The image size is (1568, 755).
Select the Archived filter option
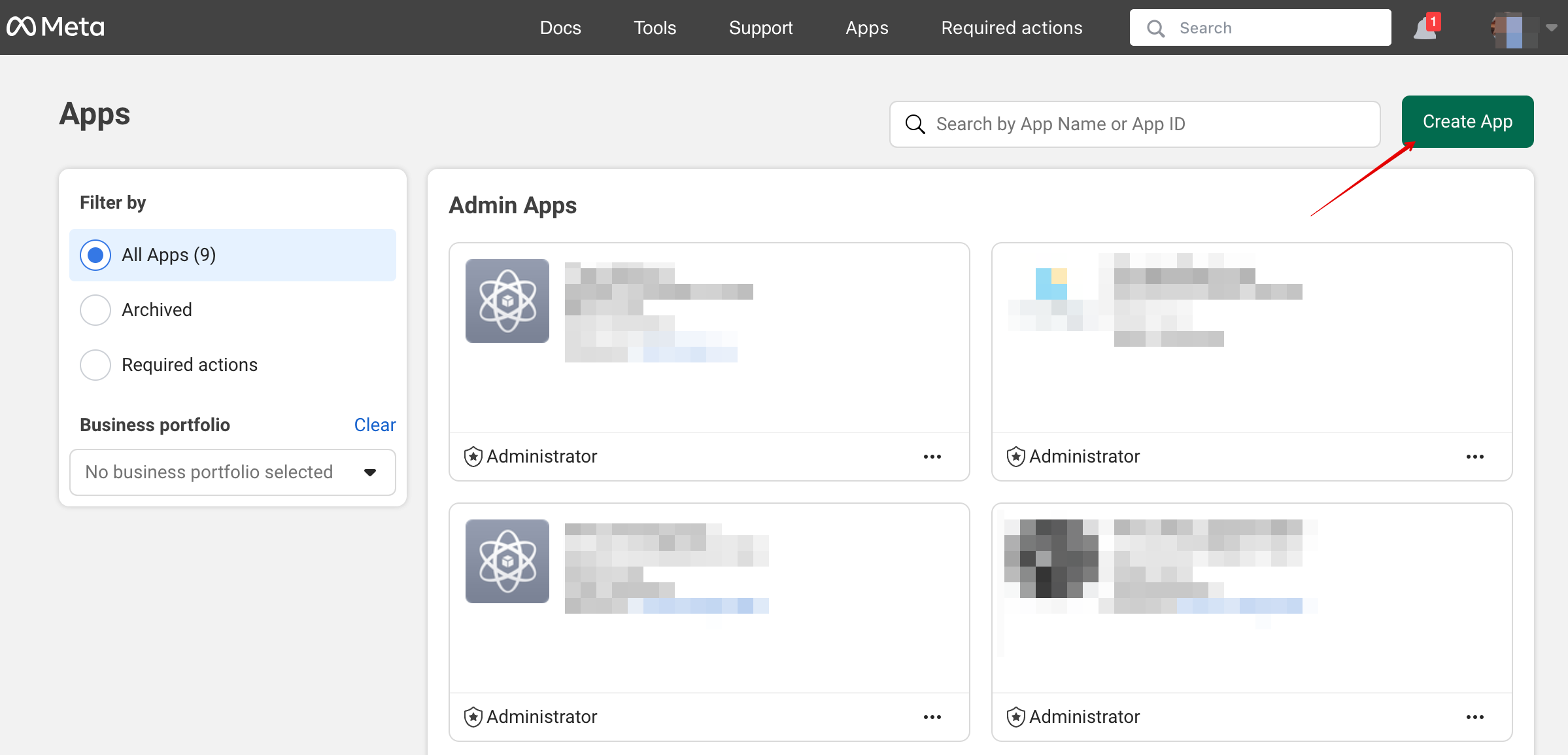click(x=95, y=310)
